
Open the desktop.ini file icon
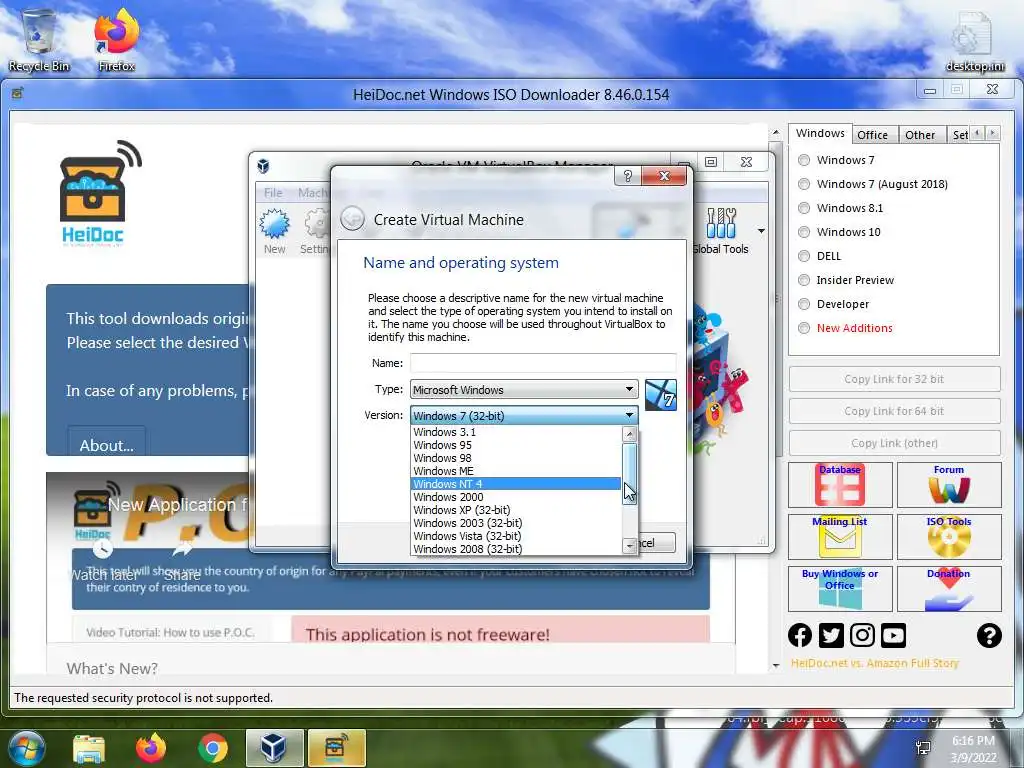[974, 40]
